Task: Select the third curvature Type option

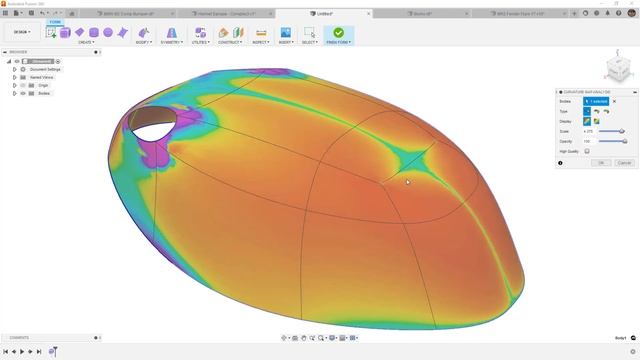Action: point(607,111)
